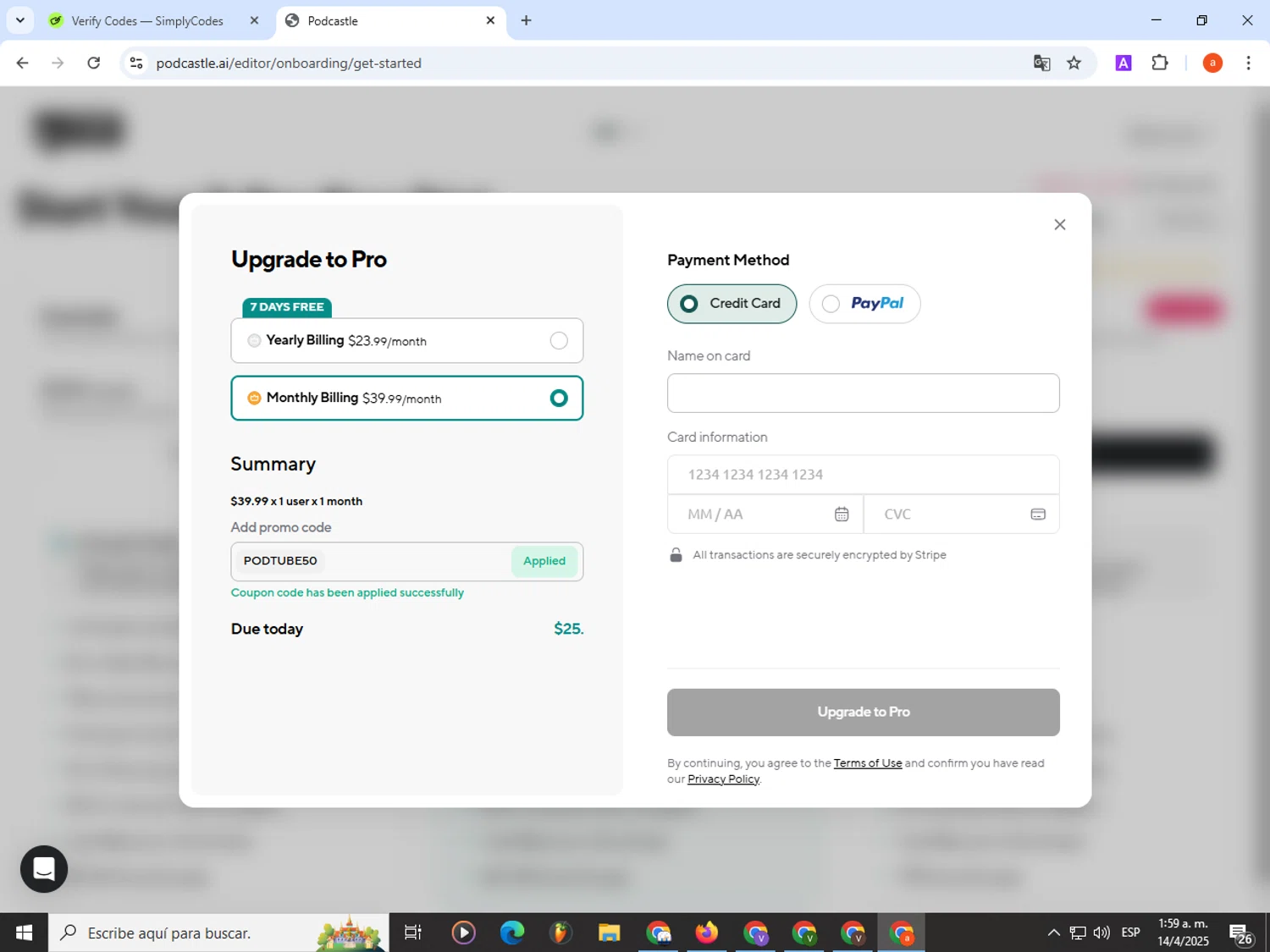The height and width of the screenshot is (952, 1270).
Task: Click the CVC field
Action: click(x=962, y=515)
